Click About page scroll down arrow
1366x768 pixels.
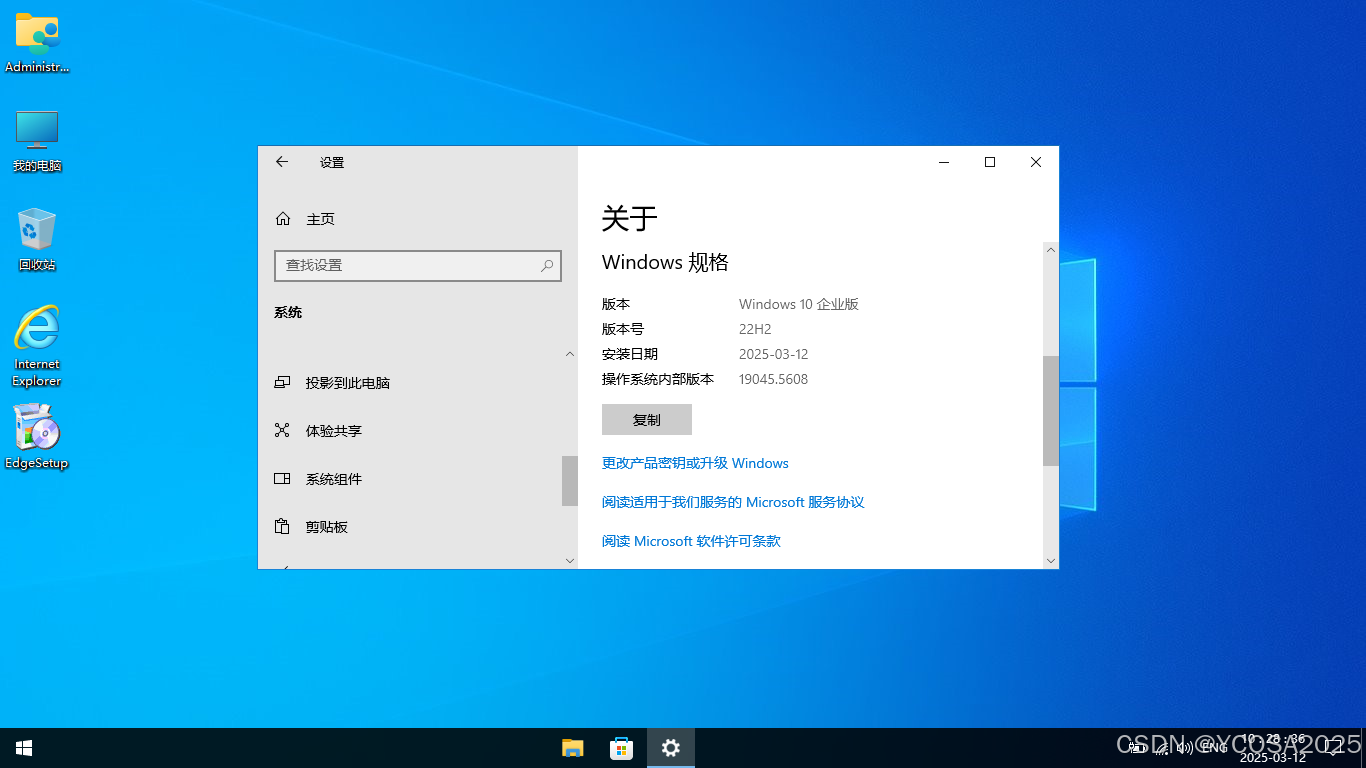click(x=1051, y=561)
